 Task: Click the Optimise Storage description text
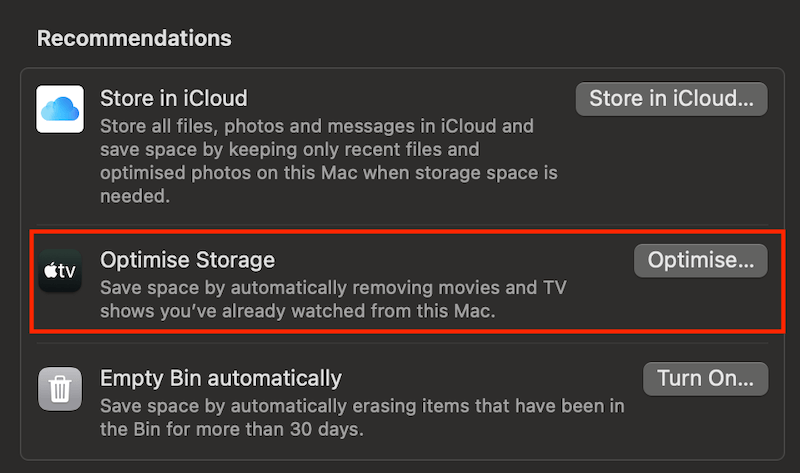click(x=333, y=299)
